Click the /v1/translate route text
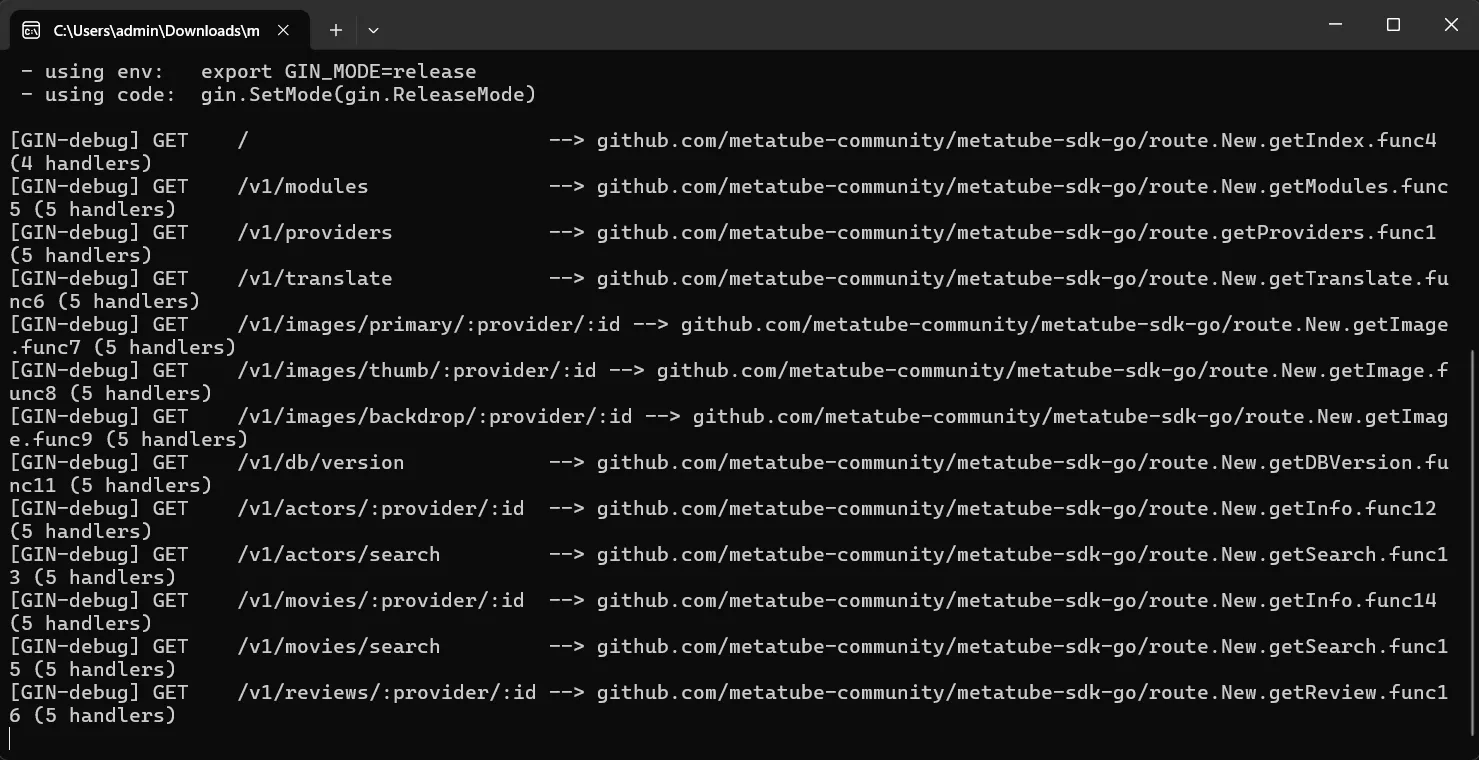The image size is (1479, 760). click(x=314, y=279)
